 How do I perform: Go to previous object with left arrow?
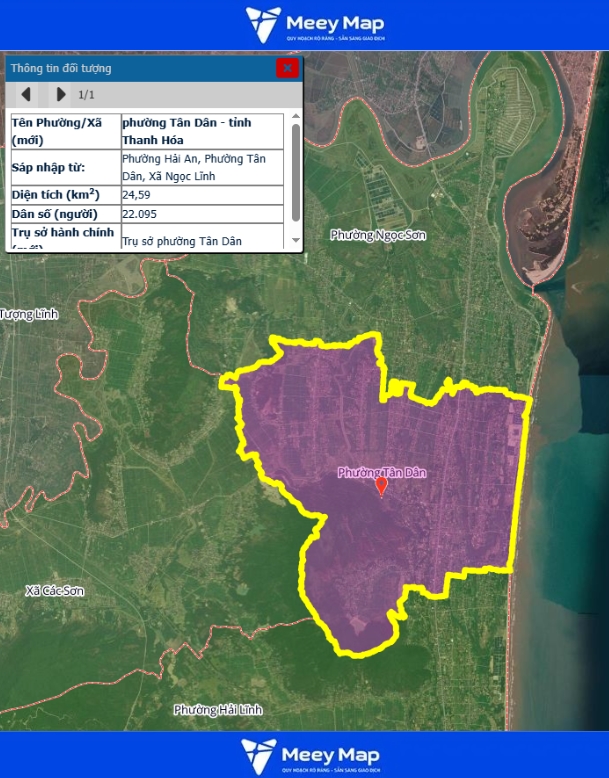[27, 95]
